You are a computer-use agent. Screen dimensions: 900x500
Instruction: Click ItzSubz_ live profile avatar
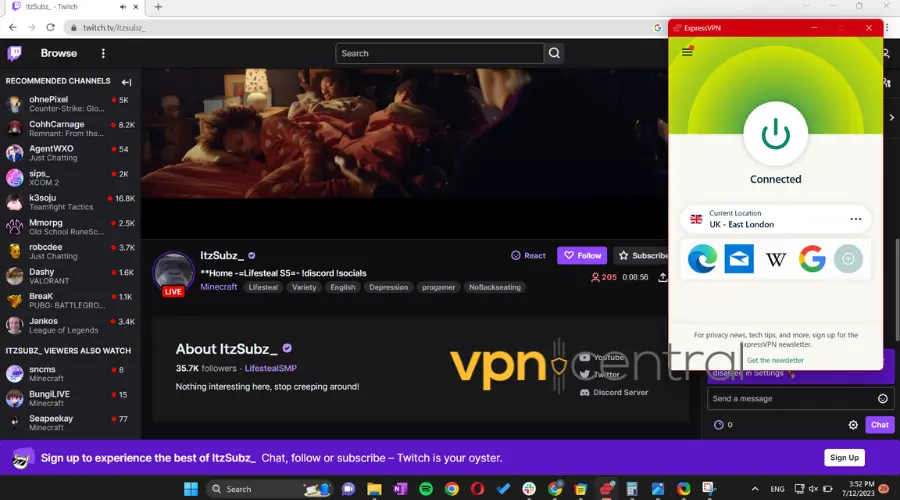click(x=173, y=273)
